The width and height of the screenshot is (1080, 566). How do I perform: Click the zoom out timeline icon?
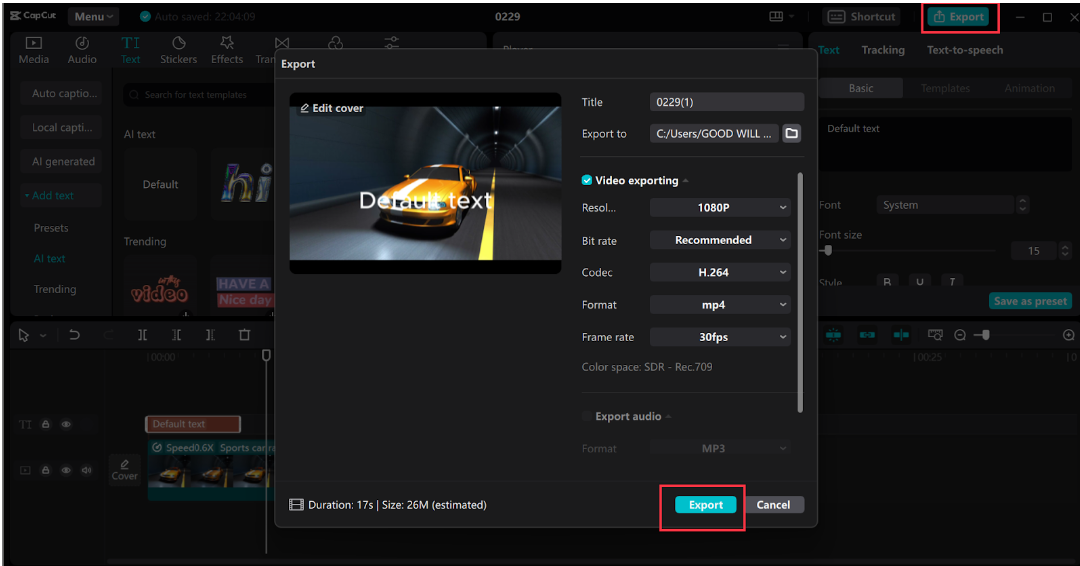click(x=960, y=335)
